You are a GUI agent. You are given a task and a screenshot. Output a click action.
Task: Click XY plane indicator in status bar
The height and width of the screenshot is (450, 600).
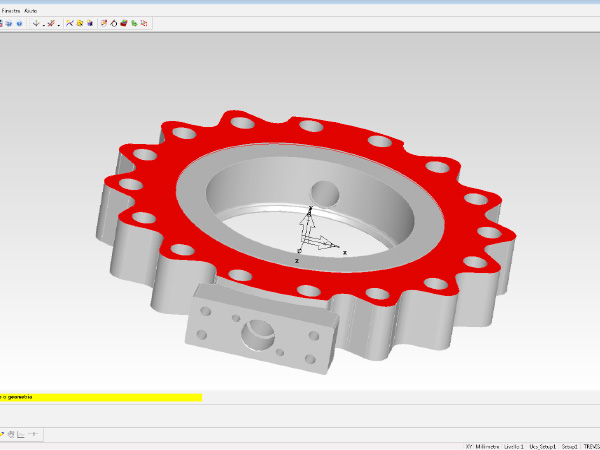[x=470, y=445]
